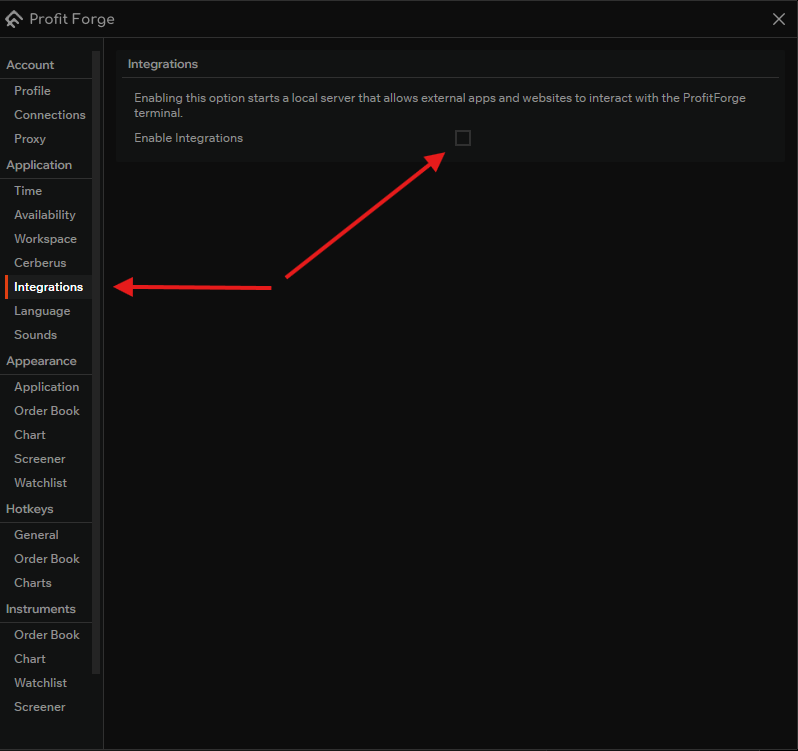Open Watchlist under Appearance
The width and height of the screenshot is (798, 751).
41,482
